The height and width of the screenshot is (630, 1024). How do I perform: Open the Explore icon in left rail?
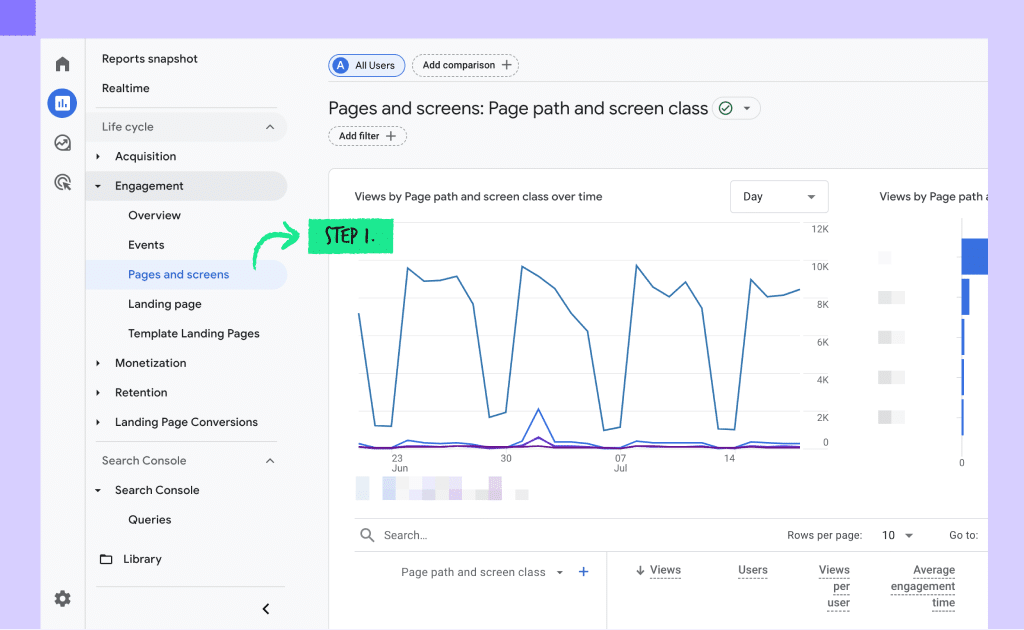point(63,143)
